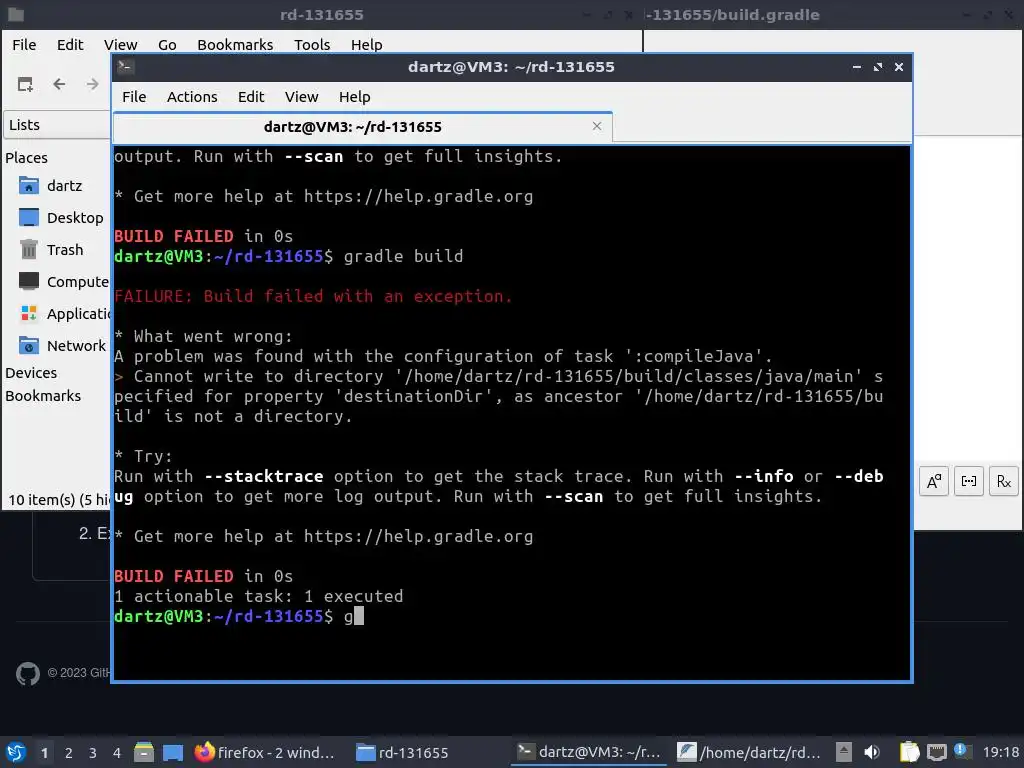The image size is (1024, 768).
Task: Toggle match case in editor search
Action: (x=934, y=482)
